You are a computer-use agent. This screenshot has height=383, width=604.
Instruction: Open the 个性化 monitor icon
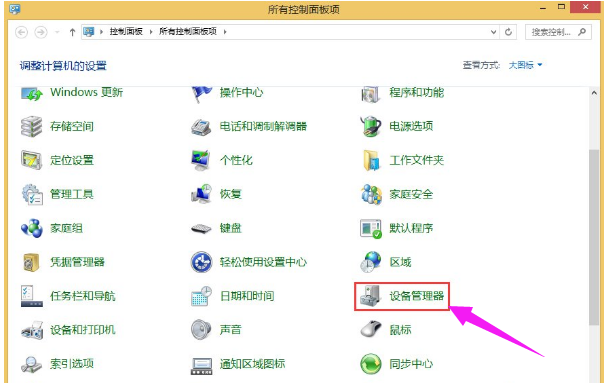[x=201, y=160]
